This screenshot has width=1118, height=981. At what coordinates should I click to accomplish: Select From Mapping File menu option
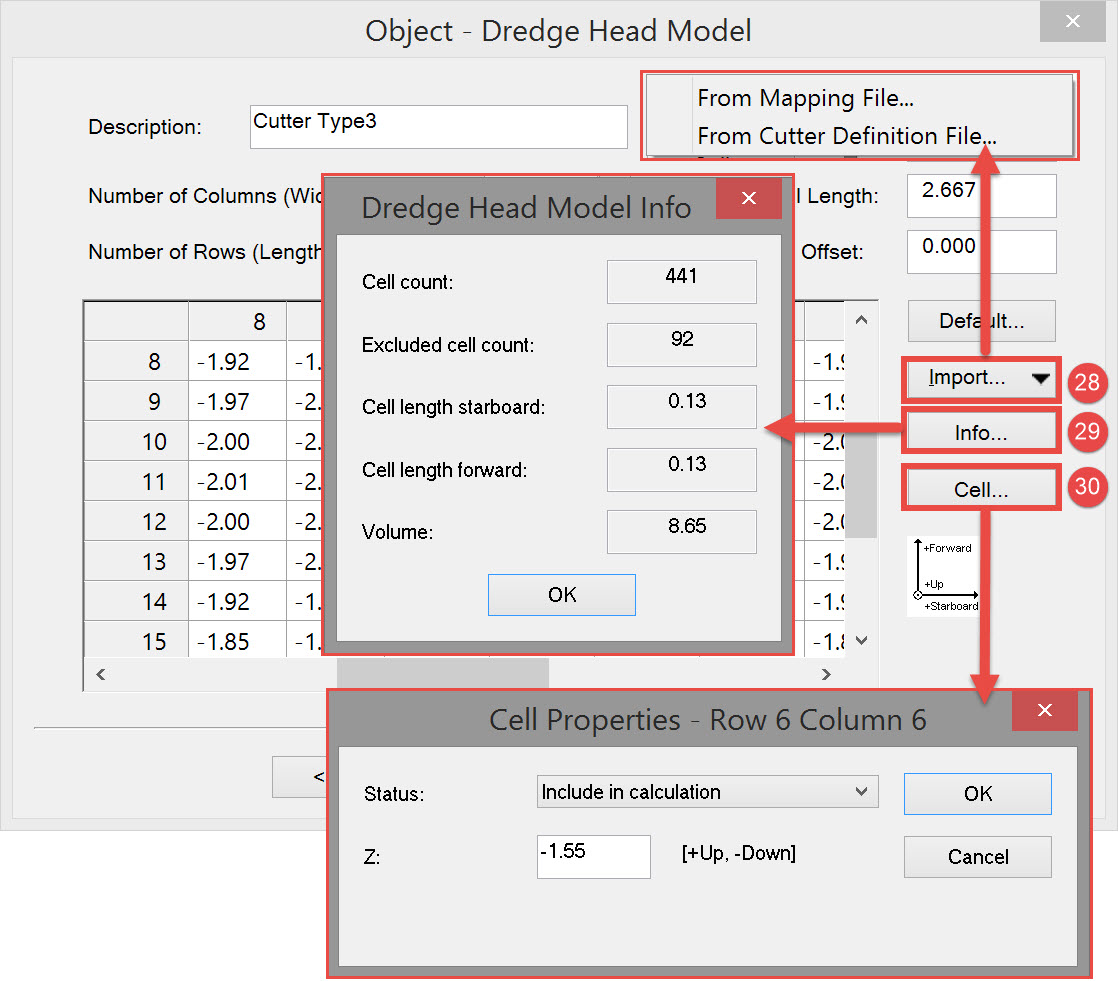pyautogui.click(x=805, y=98)
